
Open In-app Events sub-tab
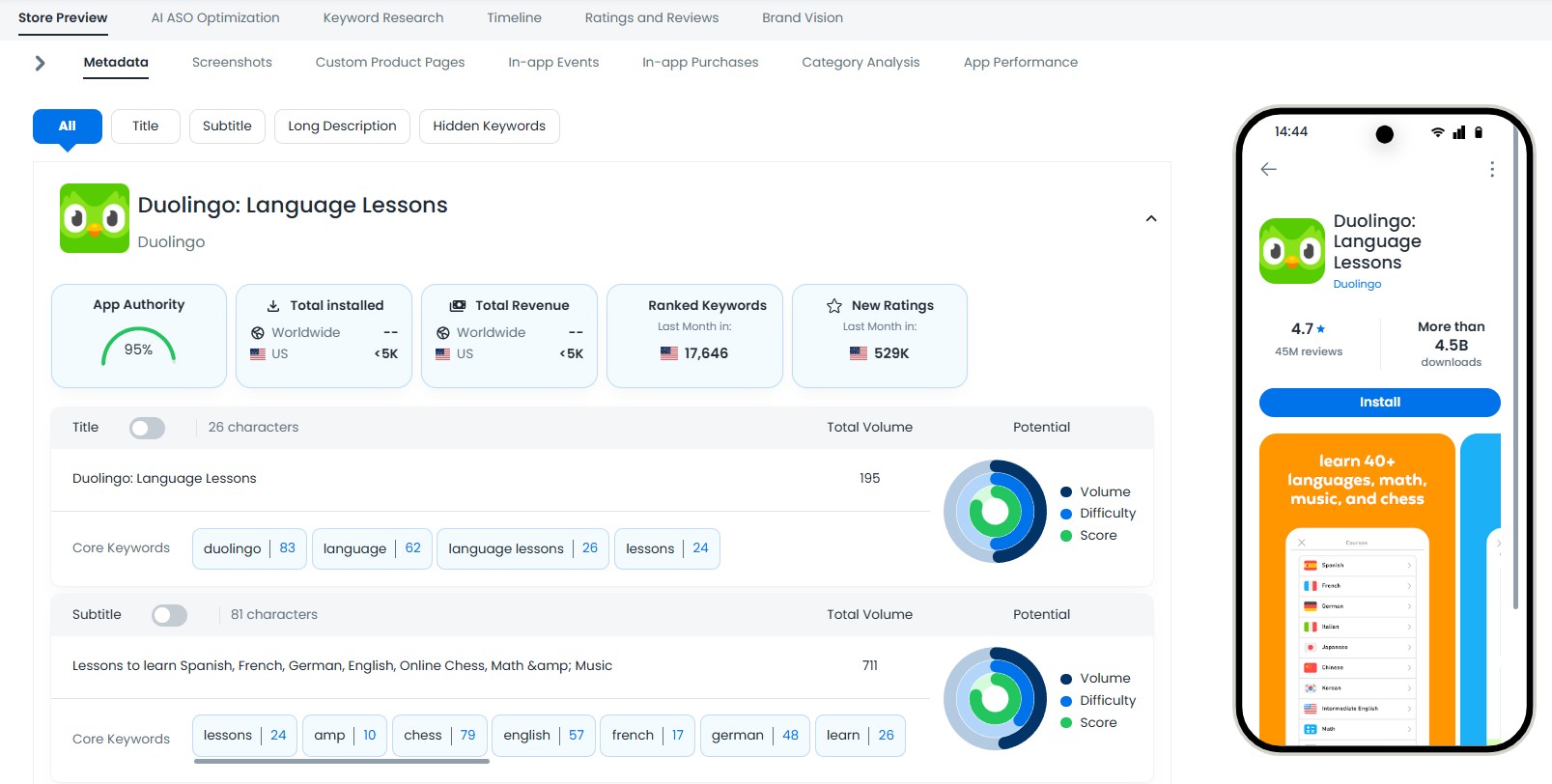pos(553,62)
